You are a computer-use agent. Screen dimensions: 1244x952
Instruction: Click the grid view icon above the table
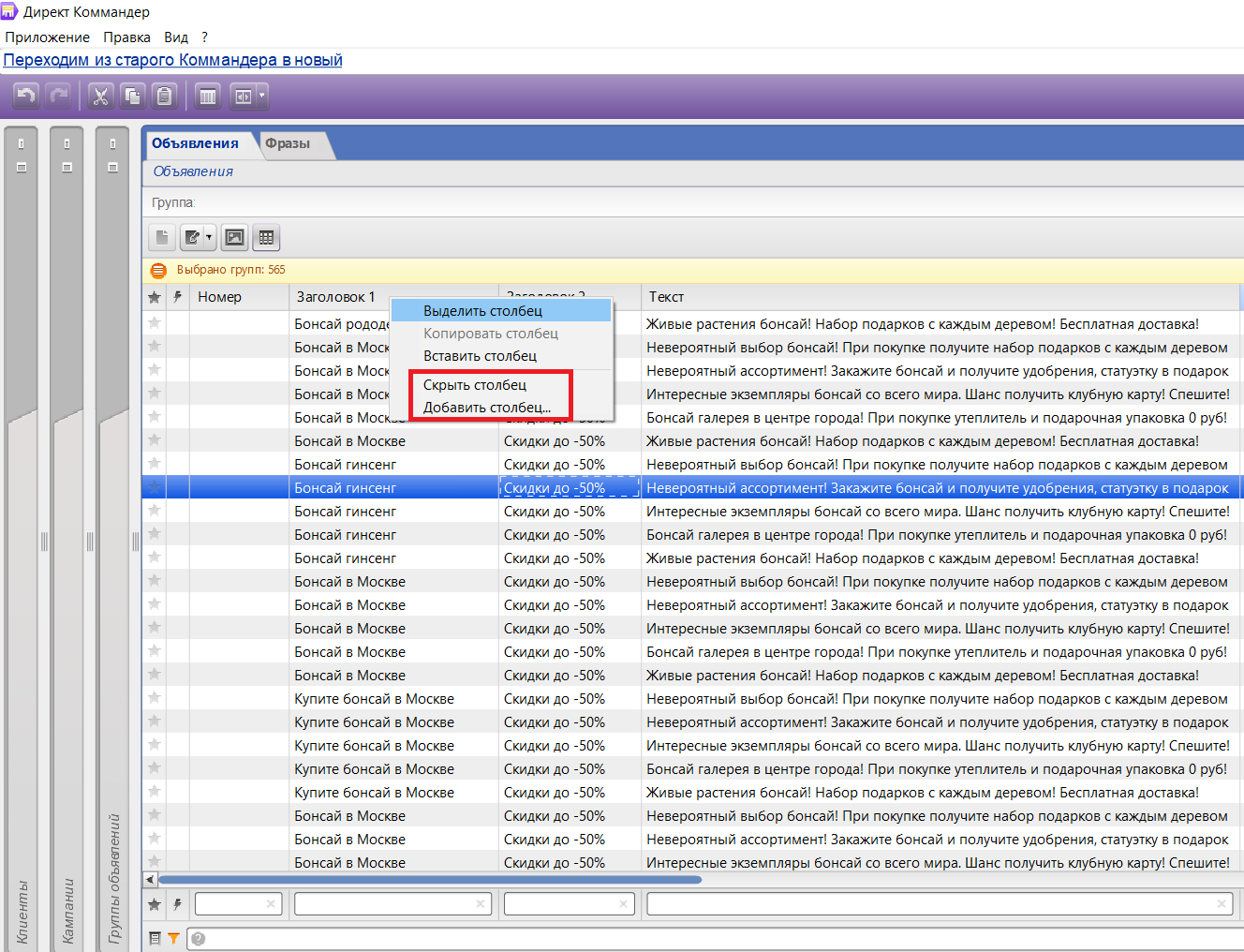(266, 238)
